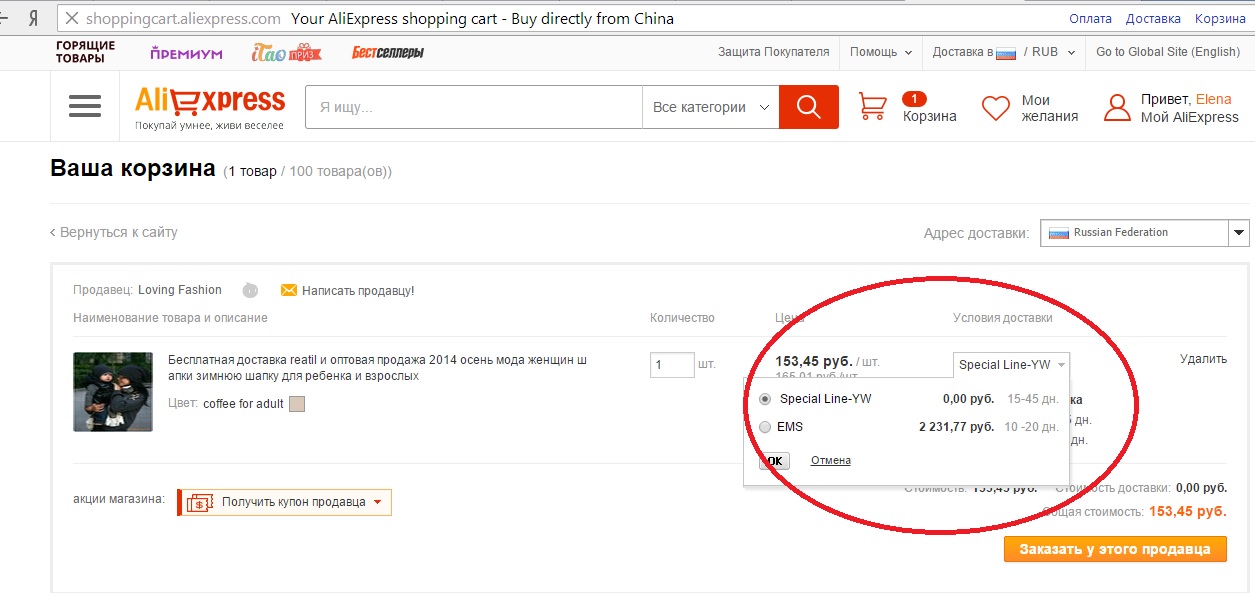Click Защита Покупателя menu item
Image resolution: width=1255 pixels, height=593 pixels.
point(773,52)
